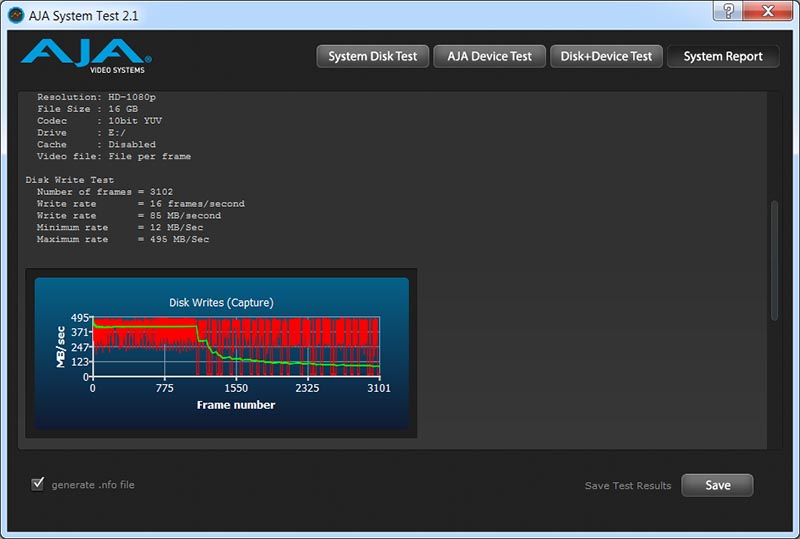Image resolution: width=800 pixels, height=539 pixels.
Task: Select the 'Drive : E:/' line
Action: pos(81,133)
